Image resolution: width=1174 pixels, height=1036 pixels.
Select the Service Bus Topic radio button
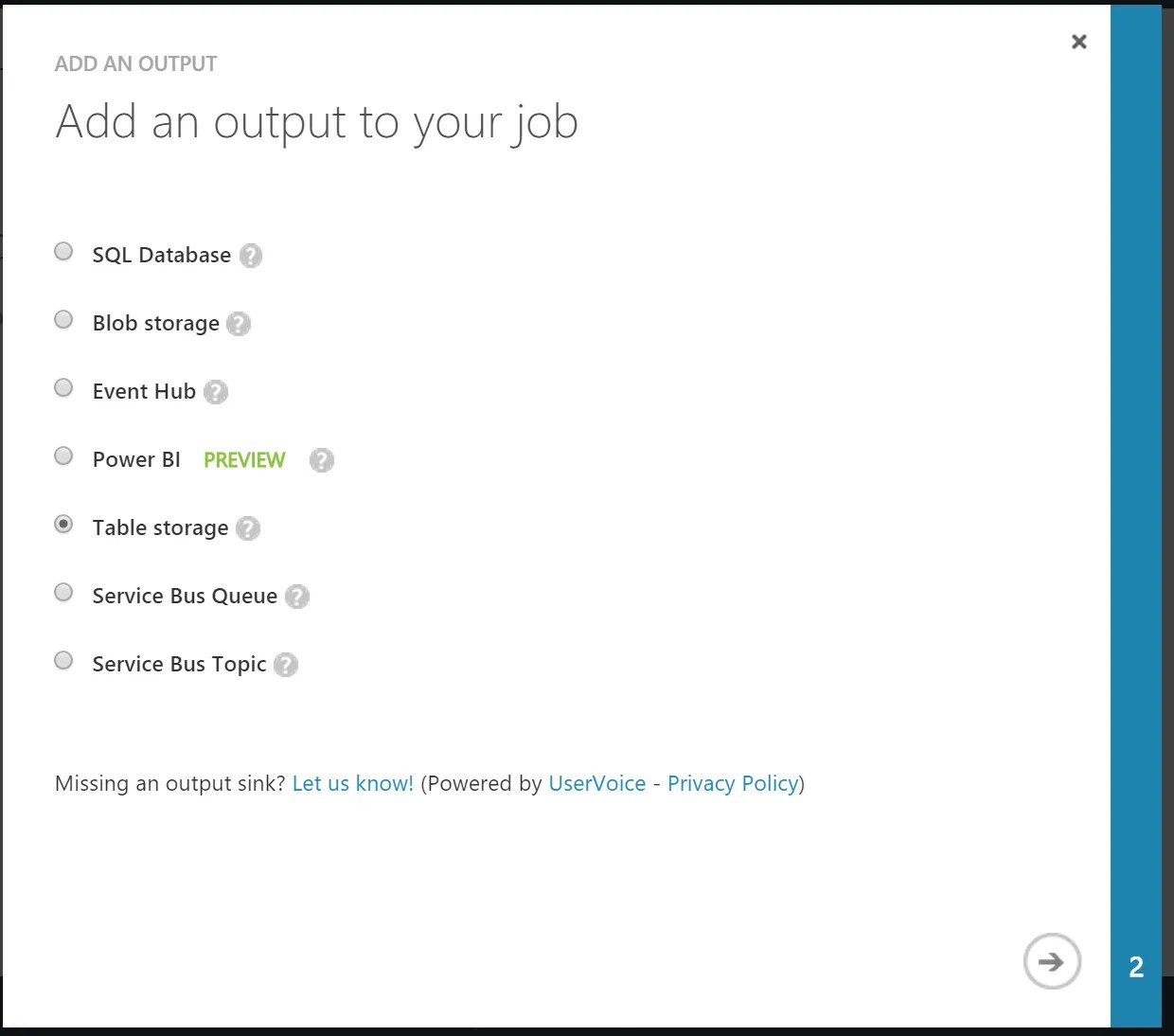pos(63,661)
